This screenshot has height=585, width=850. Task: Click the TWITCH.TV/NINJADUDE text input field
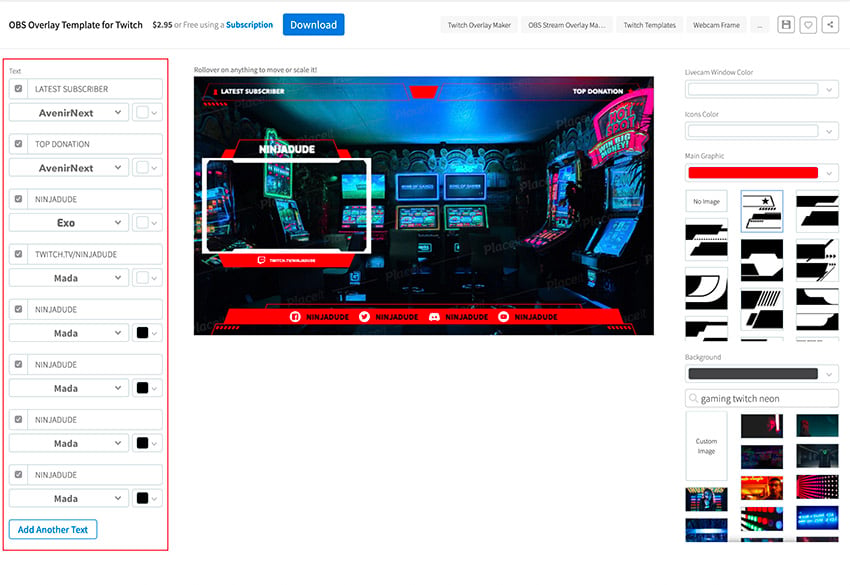pyautogui.click(x=95, y=254)
